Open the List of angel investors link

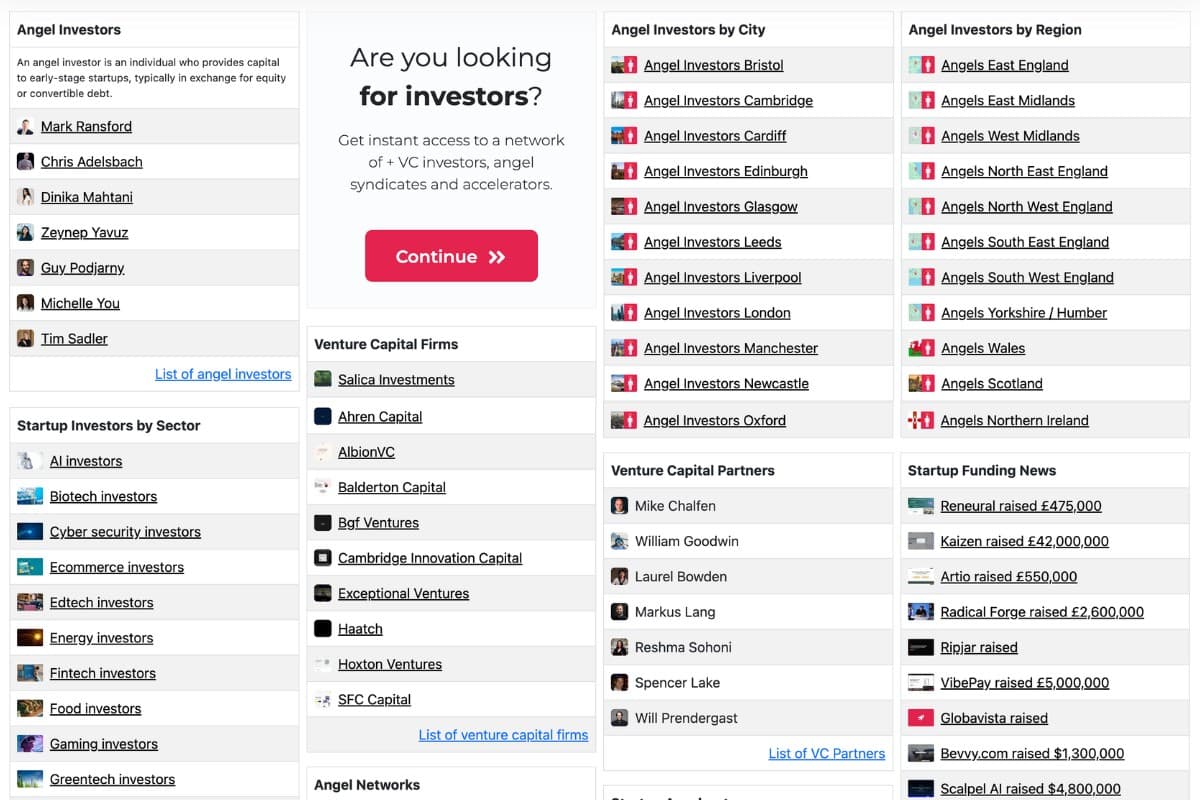pyautogui.click(x=223, y=374)
